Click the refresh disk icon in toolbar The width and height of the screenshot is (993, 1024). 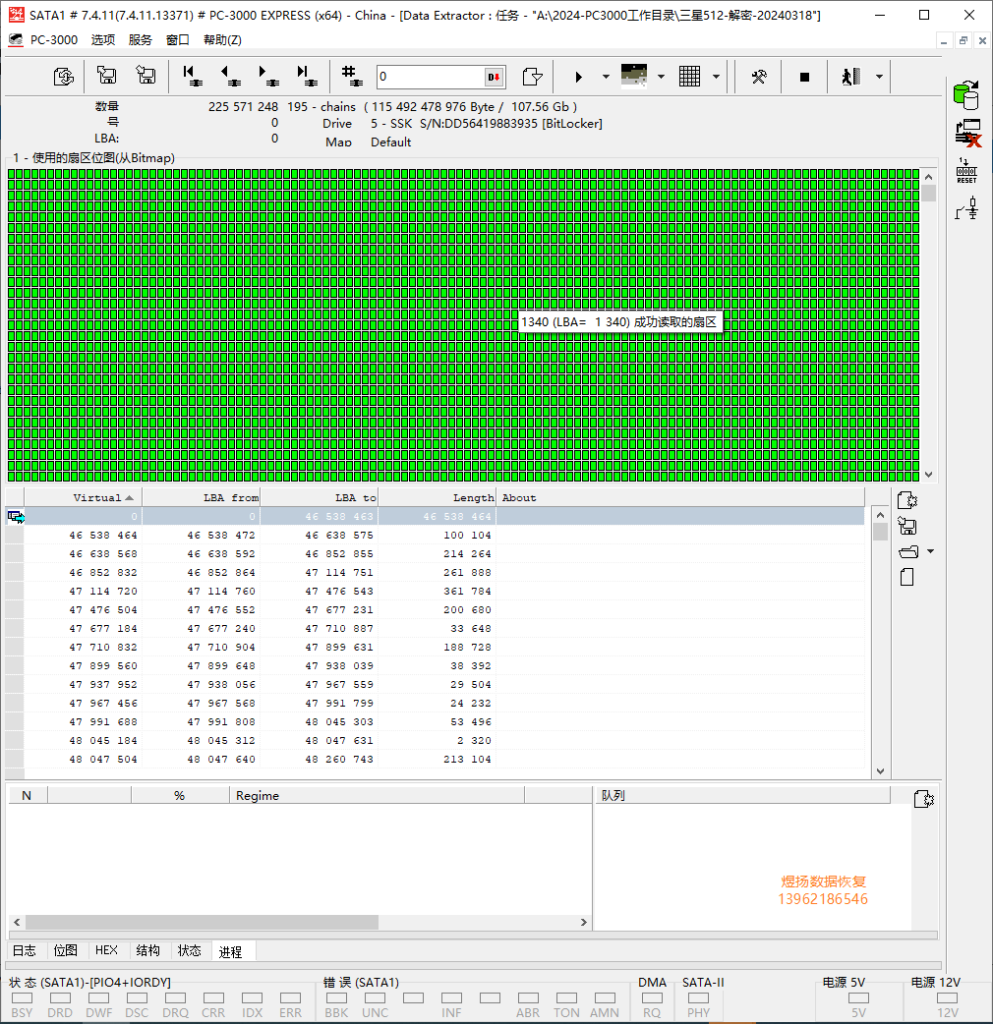[63, 77]
